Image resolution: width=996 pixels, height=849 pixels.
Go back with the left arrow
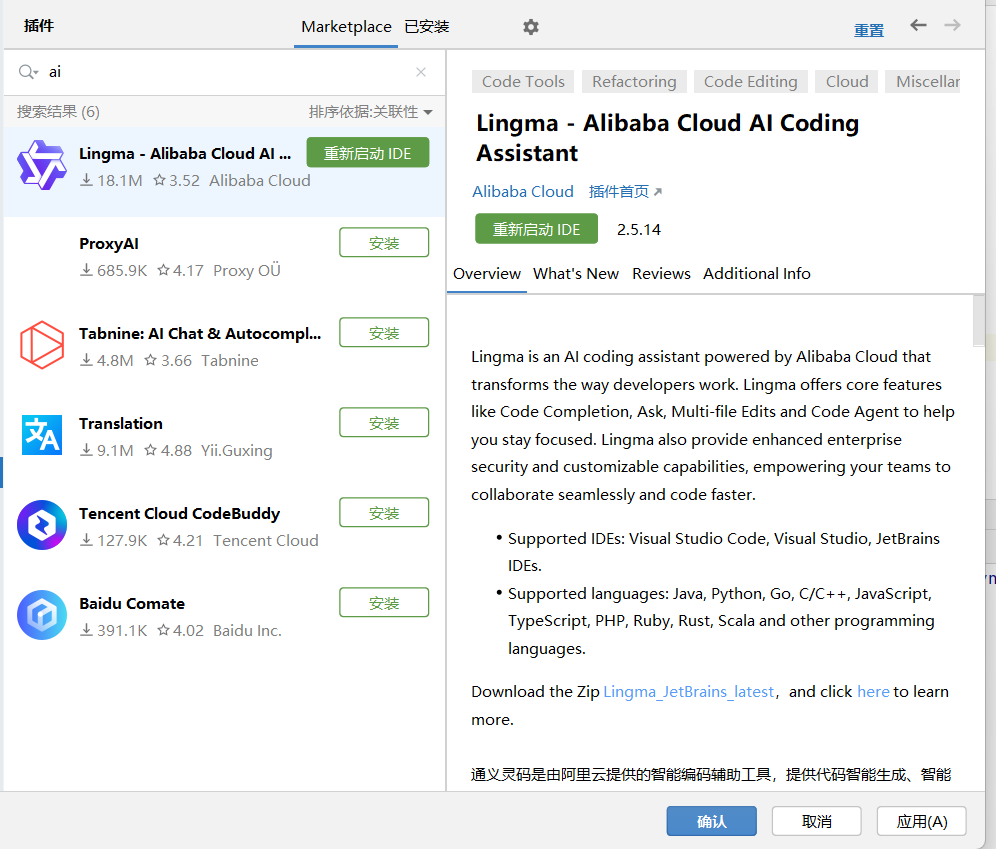(918, 25)
